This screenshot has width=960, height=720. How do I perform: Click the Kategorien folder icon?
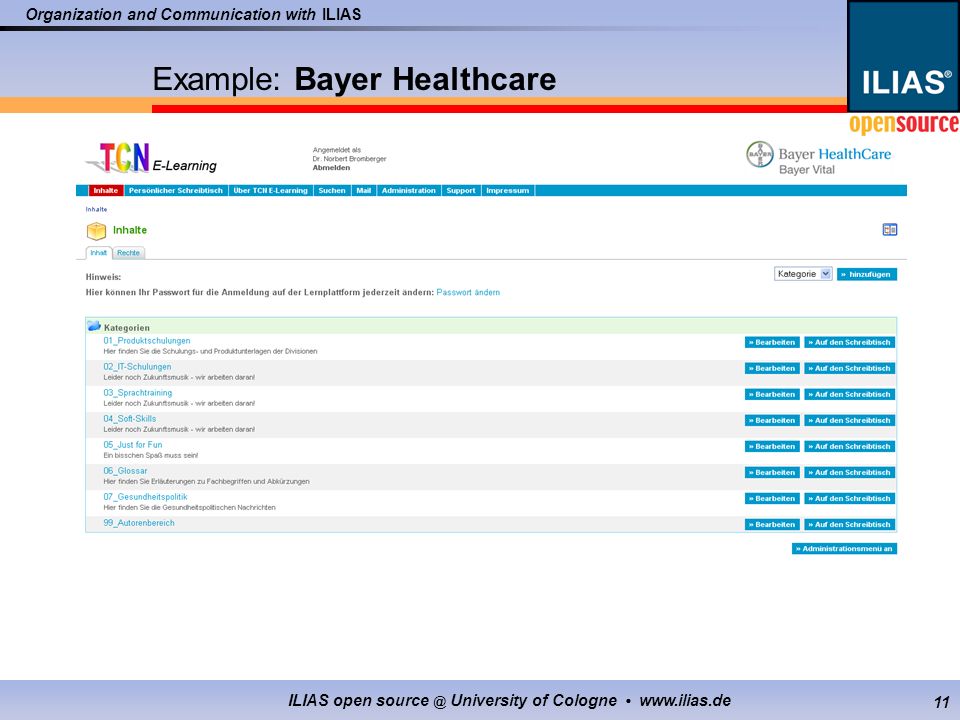pyautogui.click(x=94, y=326)
